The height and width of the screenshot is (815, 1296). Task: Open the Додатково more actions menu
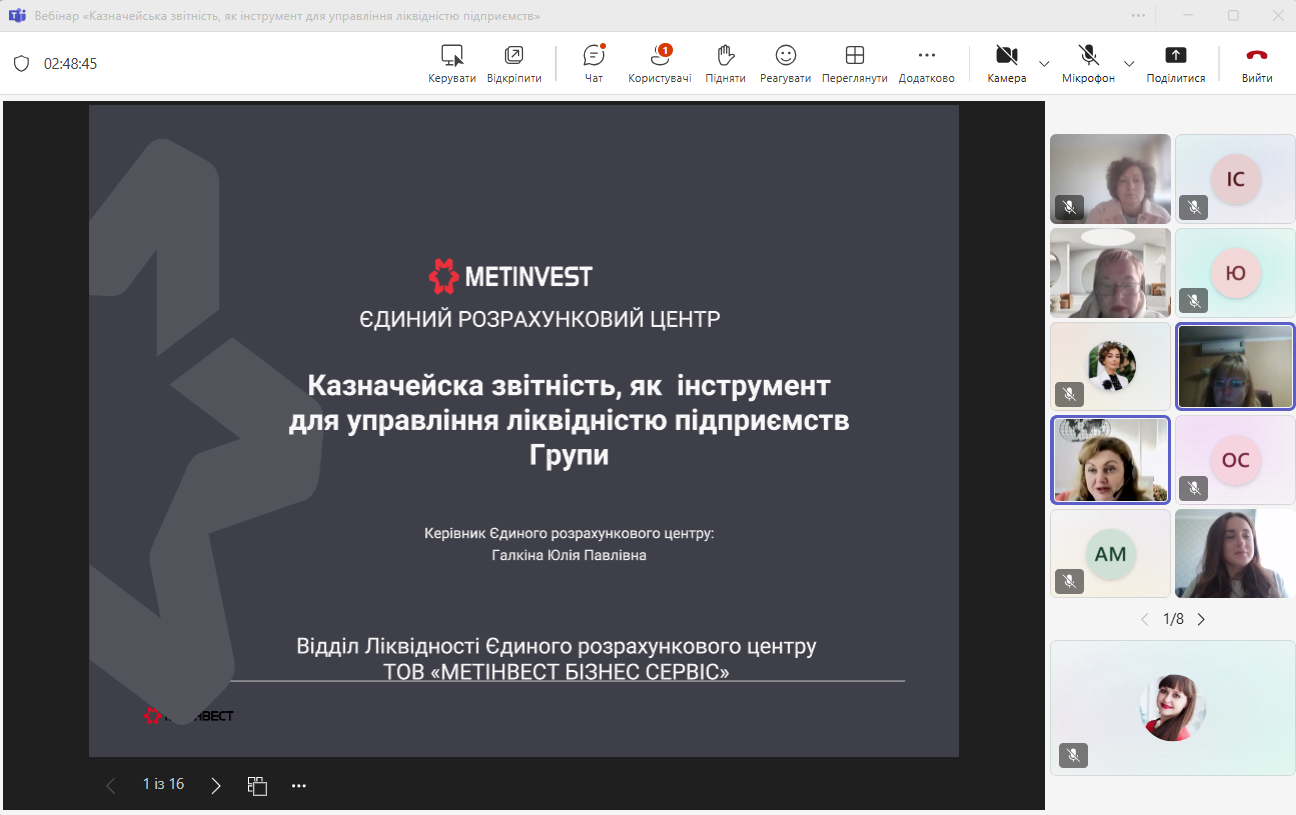pyautogui.click(x=926, y=63)
